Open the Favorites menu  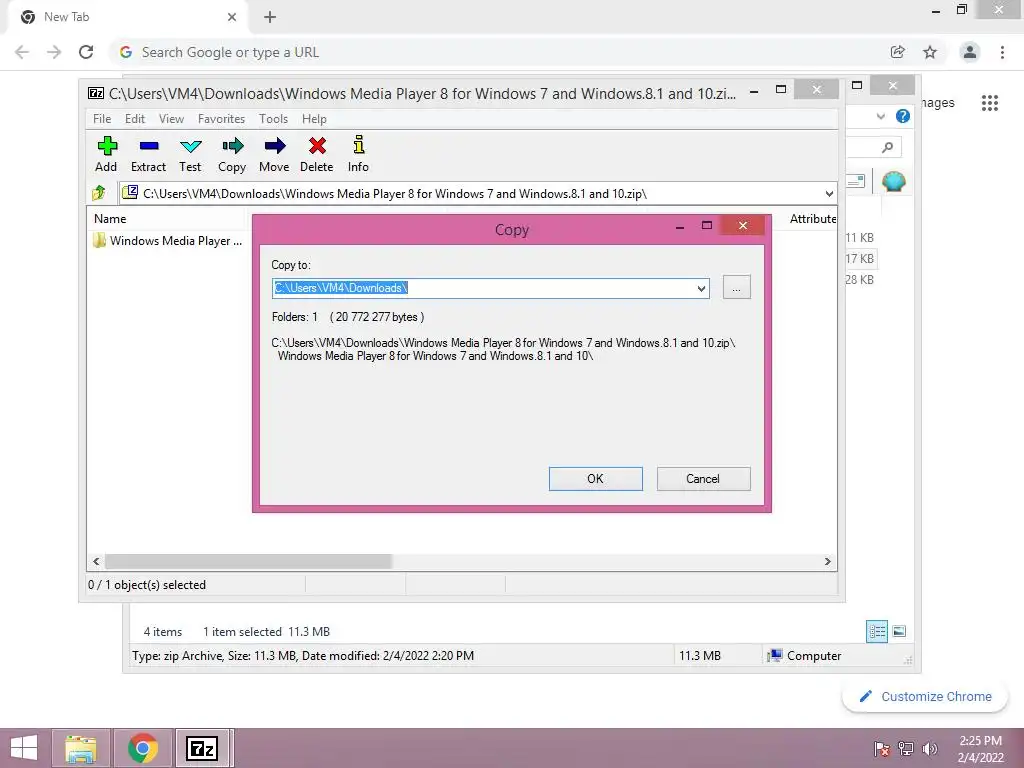click(x=221, y=119)
